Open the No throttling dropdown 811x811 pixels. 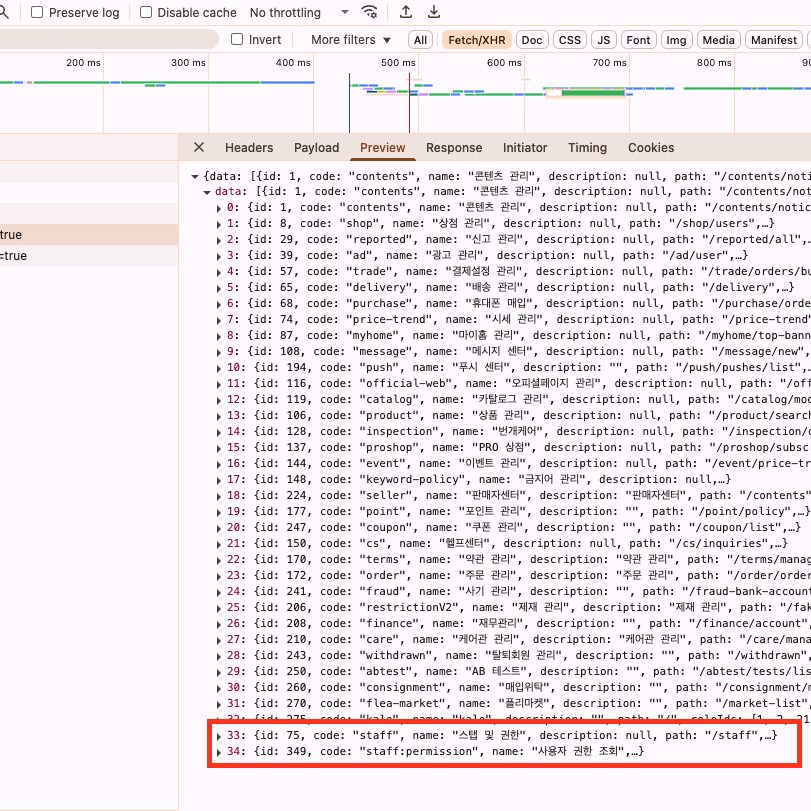(299, 12)
